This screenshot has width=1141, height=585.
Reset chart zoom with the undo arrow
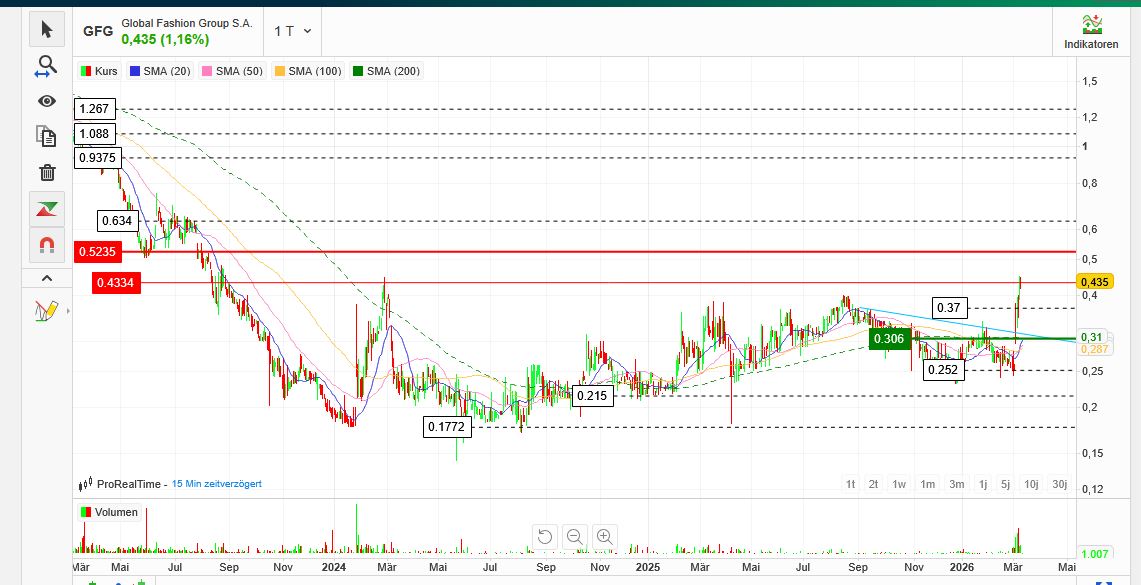[545, 537]
